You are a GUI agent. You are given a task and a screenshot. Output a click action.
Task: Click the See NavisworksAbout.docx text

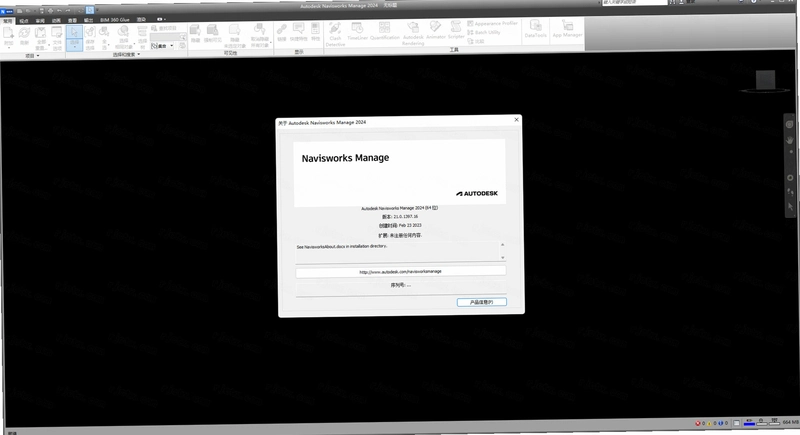pos(342,246)
